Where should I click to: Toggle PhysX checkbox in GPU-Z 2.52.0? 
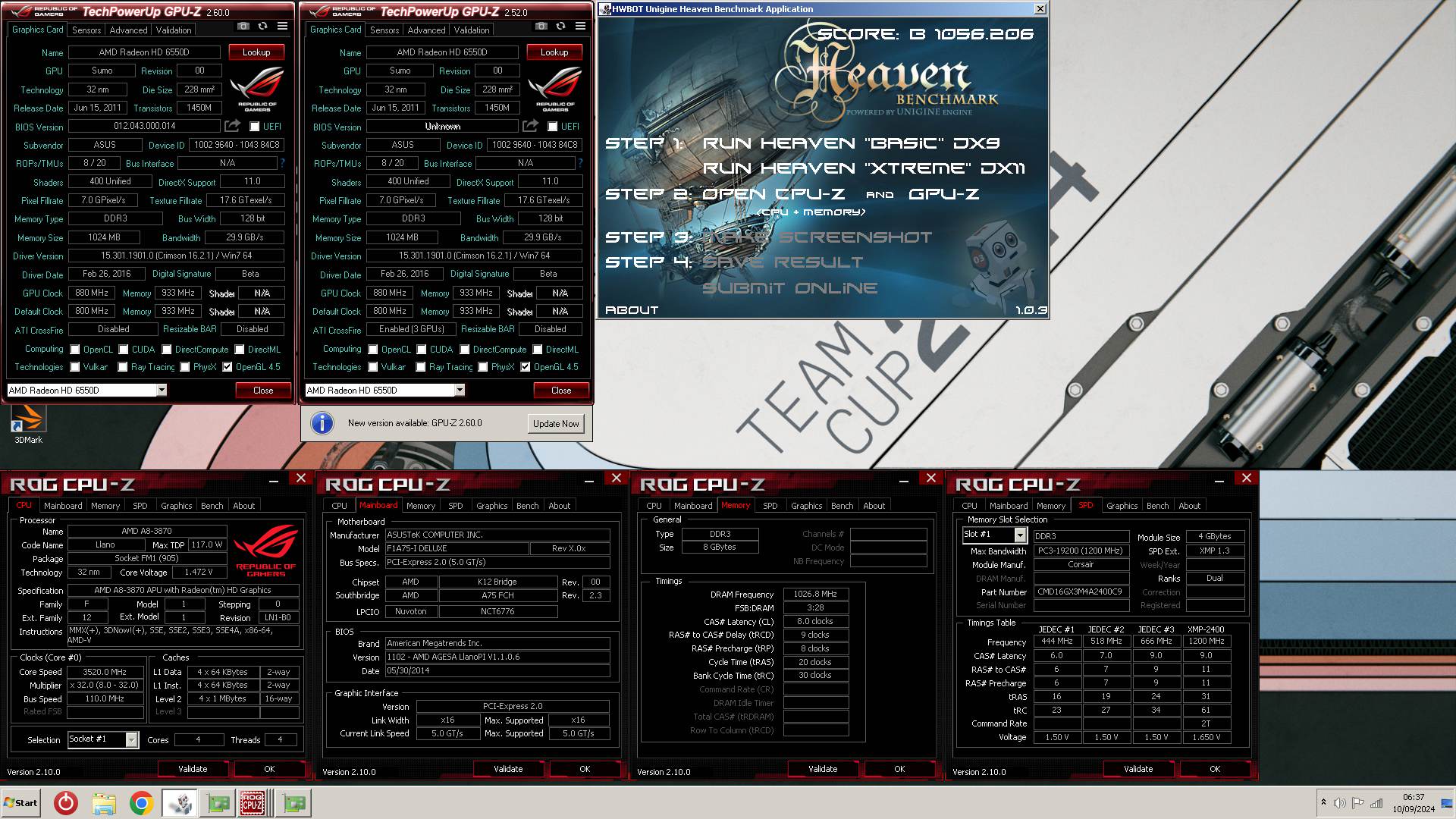pos(483,367)
